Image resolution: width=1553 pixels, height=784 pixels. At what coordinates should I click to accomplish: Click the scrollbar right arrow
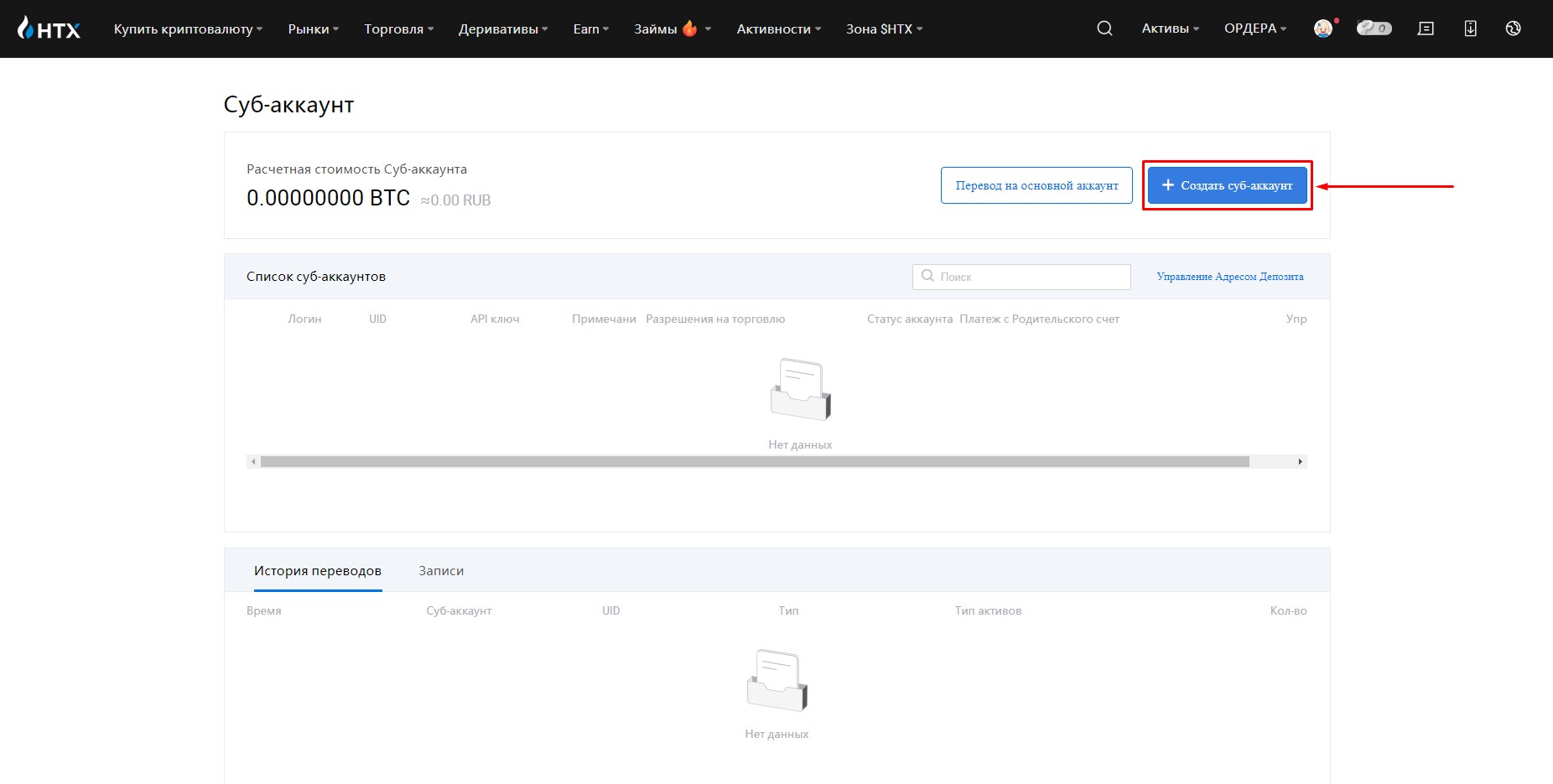tap(1300, 461)
